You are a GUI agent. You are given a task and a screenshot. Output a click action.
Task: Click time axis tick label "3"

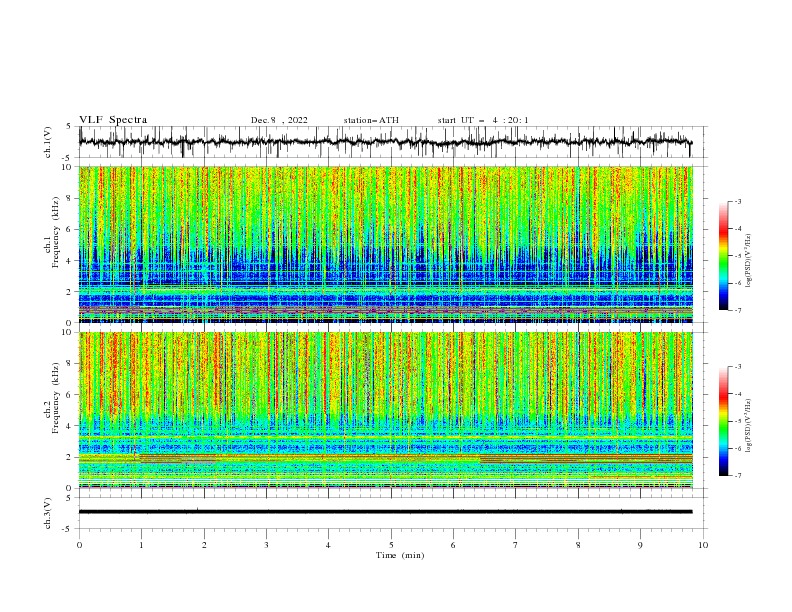point(266,545)
